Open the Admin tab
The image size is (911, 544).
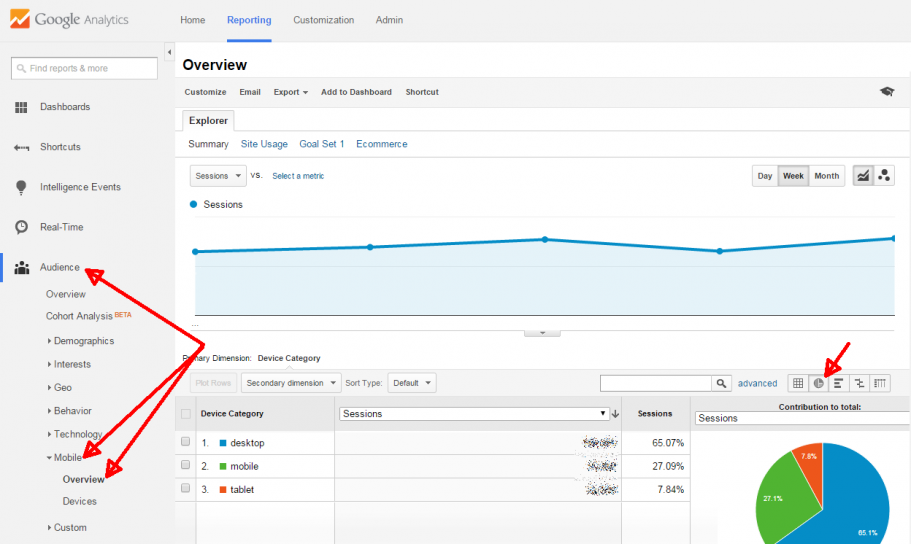389,20
